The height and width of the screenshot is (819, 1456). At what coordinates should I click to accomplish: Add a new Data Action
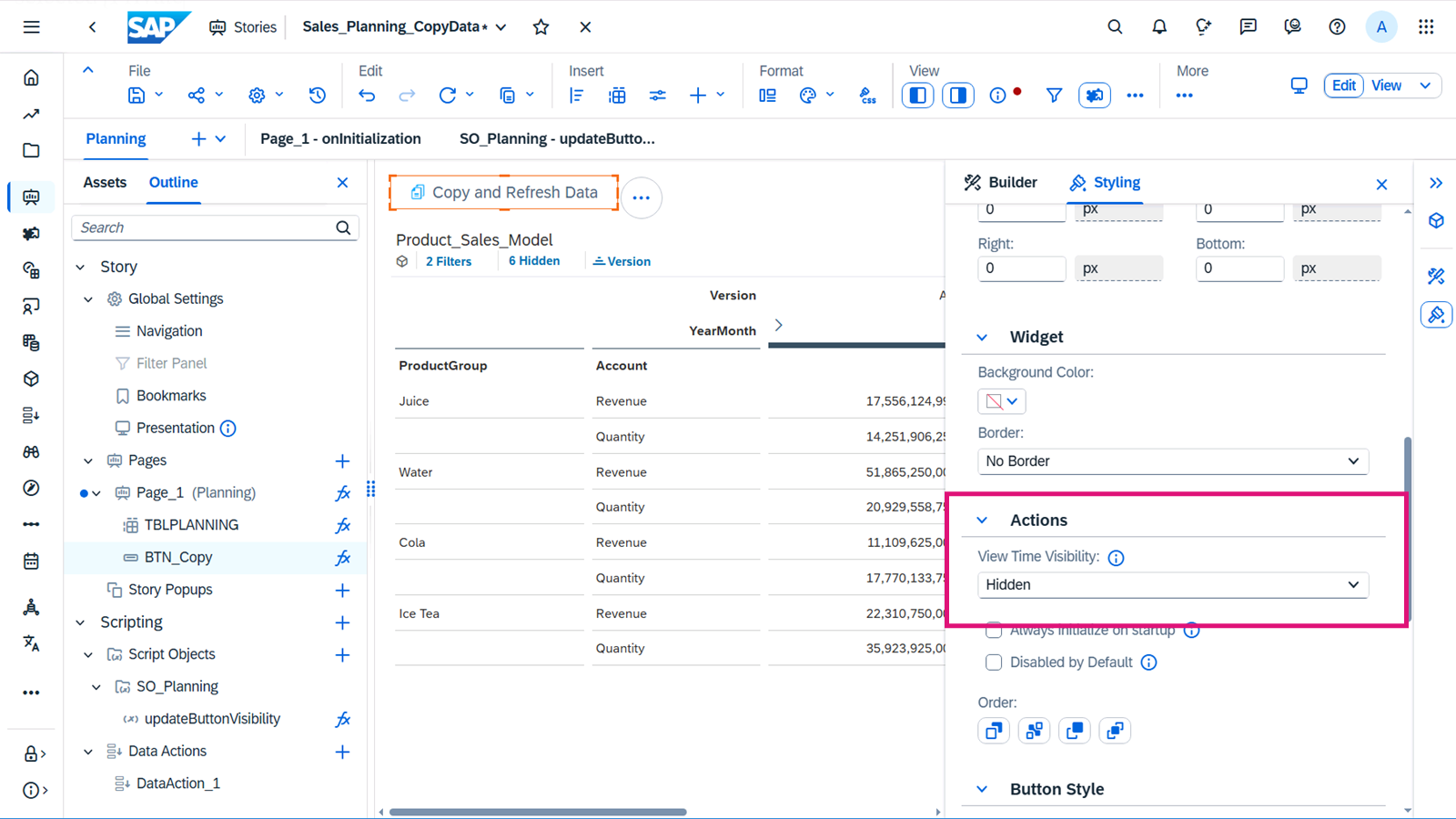coord(342,752)
